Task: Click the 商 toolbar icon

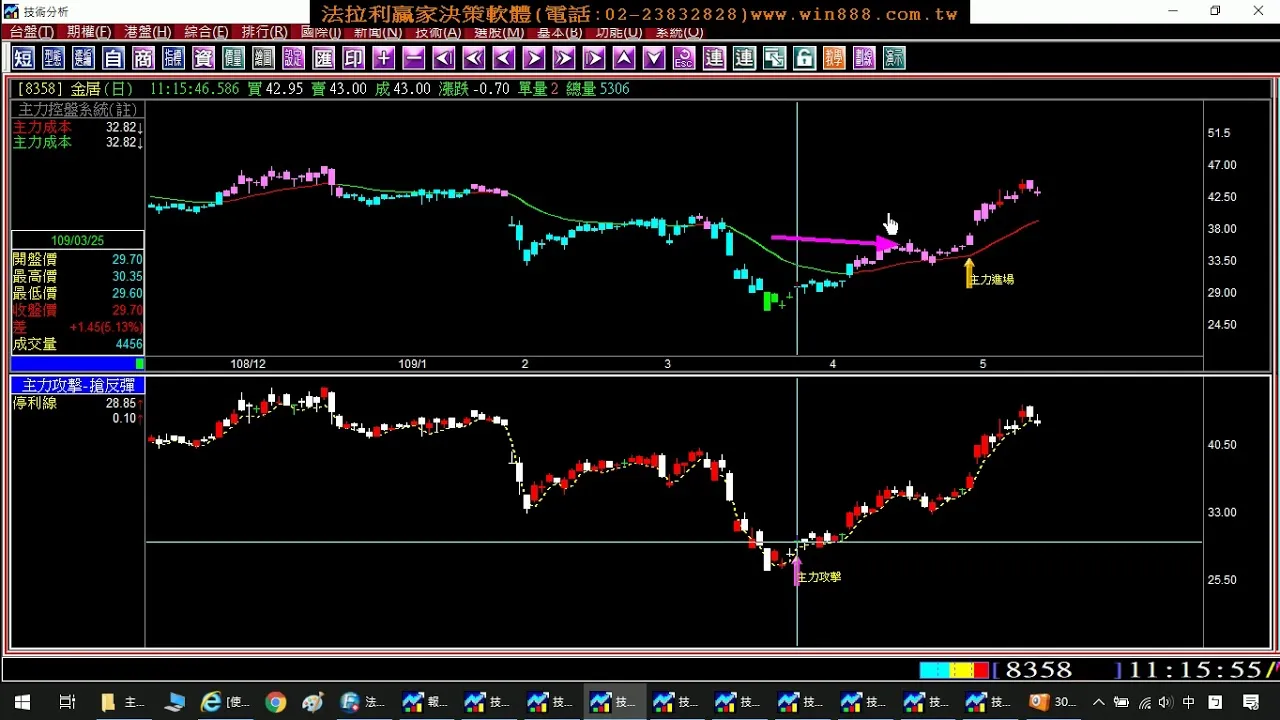Action: (143, 58)
